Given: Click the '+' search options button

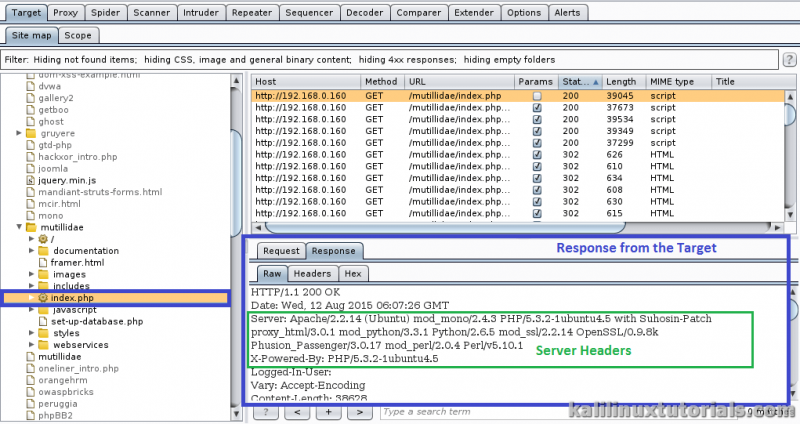Looking at the screenshot, I should 328,411.
